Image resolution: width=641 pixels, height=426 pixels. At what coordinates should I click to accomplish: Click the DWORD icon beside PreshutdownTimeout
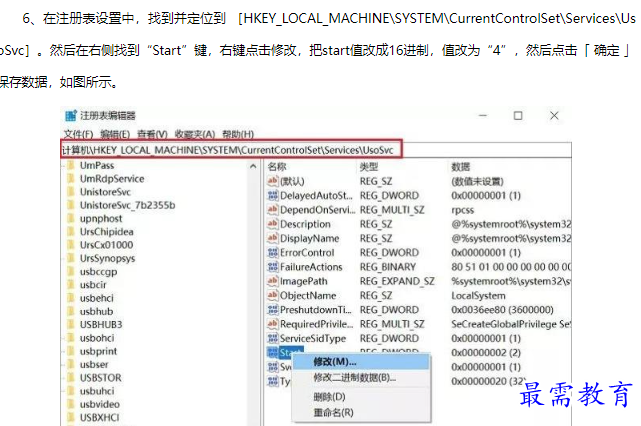(x=273, y=310)
